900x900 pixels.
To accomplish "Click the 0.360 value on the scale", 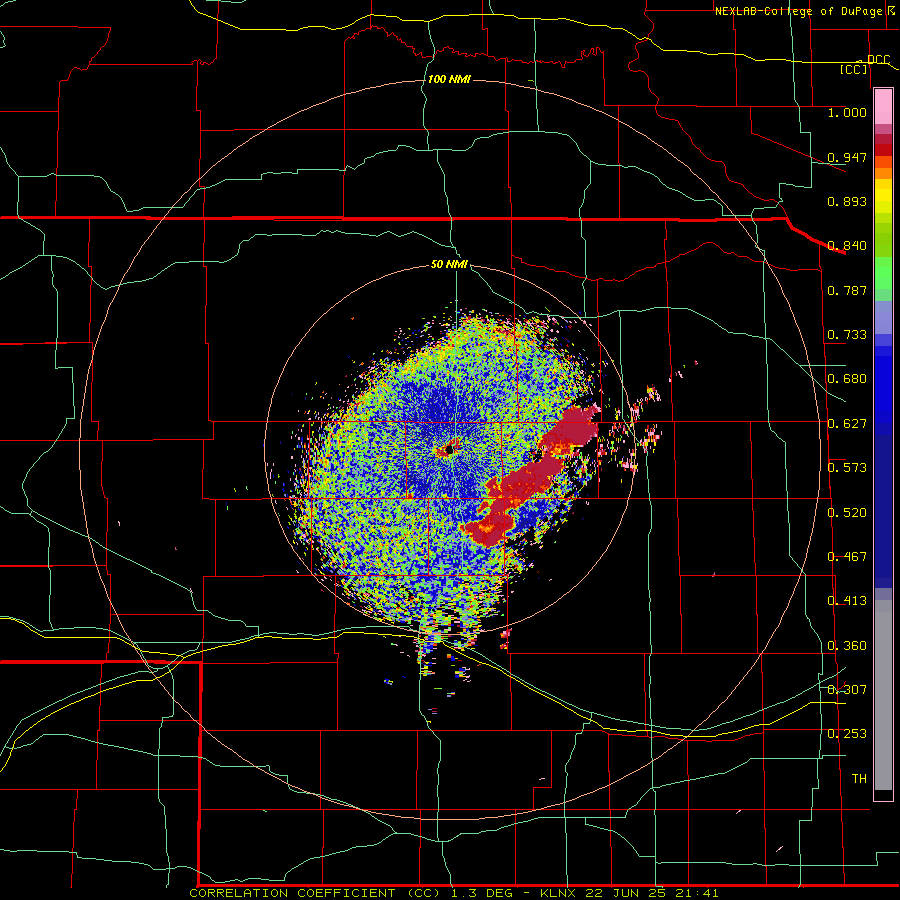I will click(847, 646).
